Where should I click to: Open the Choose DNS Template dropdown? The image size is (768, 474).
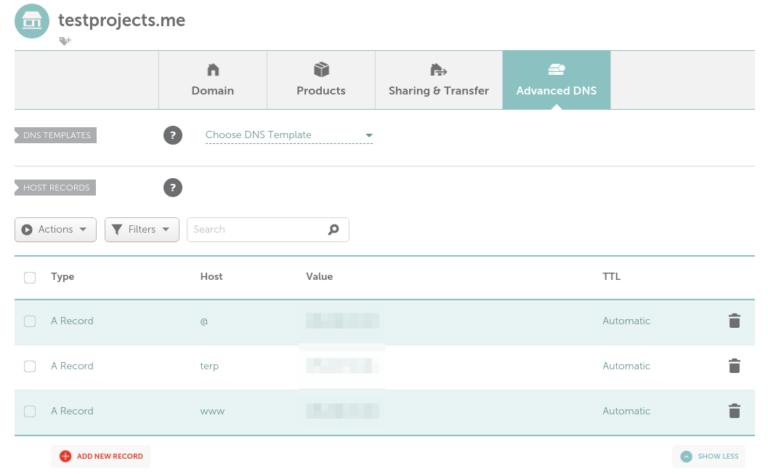coord(288,135)
